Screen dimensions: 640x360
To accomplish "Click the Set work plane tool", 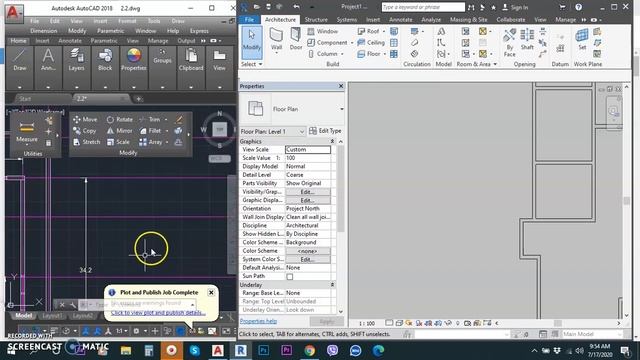I will [582, 40].
